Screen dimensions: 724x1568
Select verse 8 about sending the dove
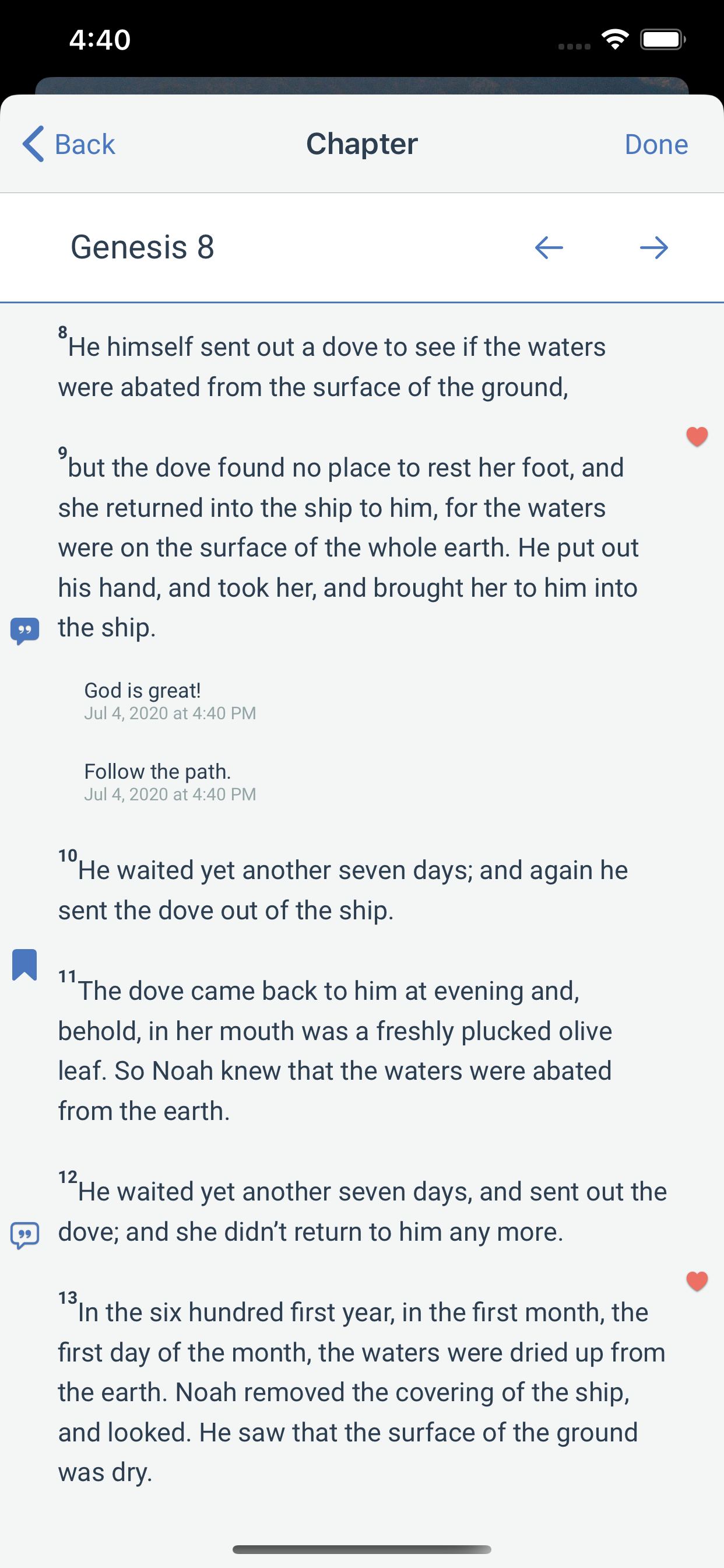[x=332, y=366]
